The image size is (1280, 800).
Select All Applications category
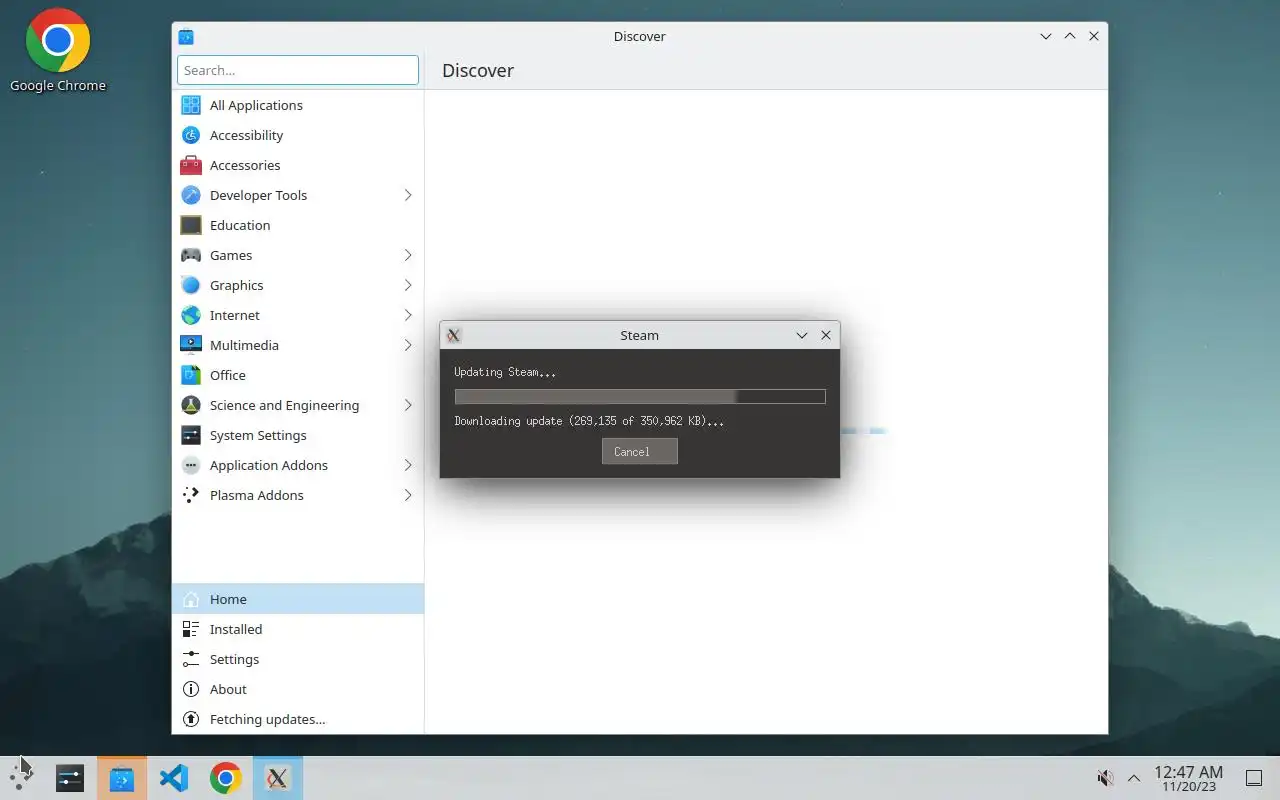coord(298,105)
